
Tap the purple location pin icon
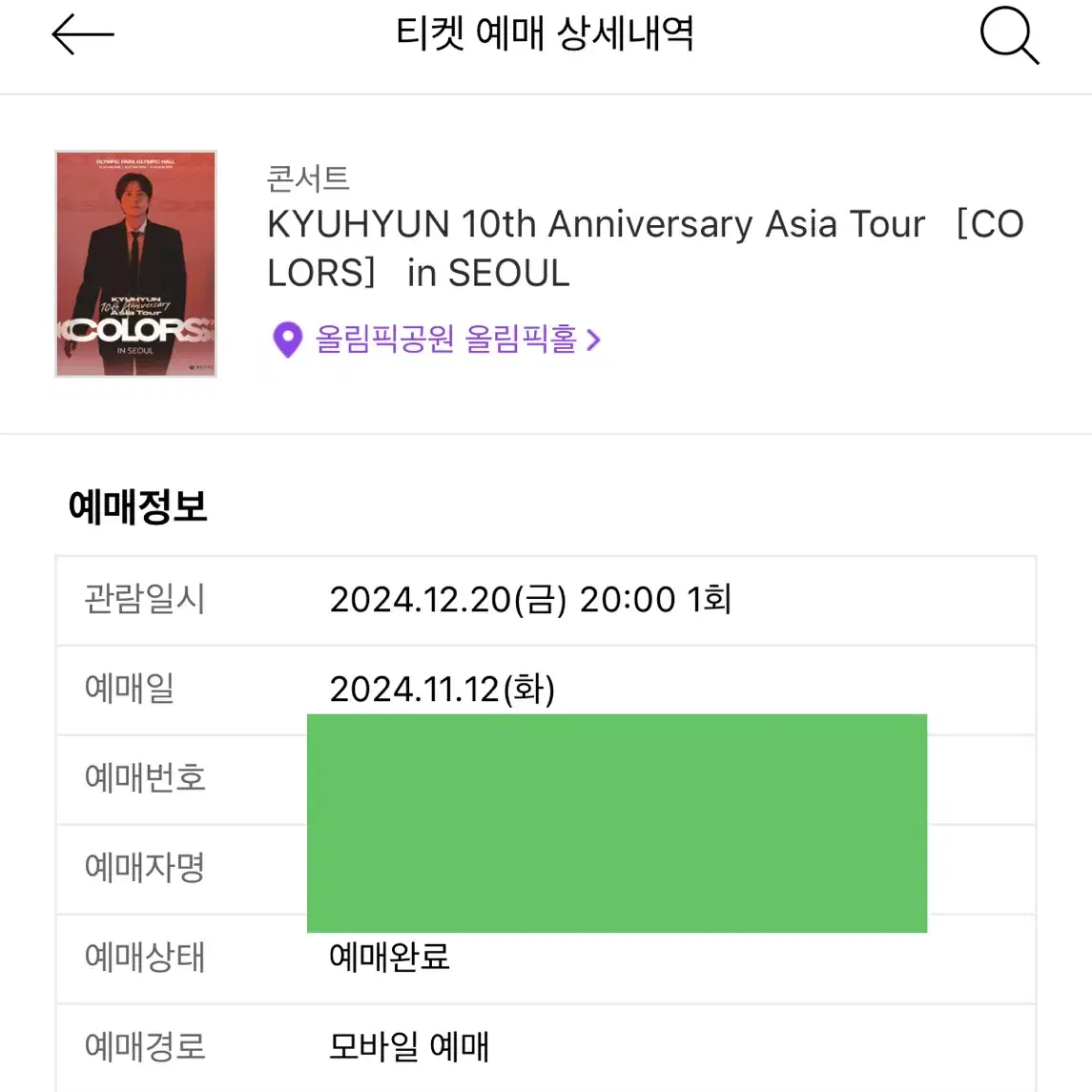[288, 340]
